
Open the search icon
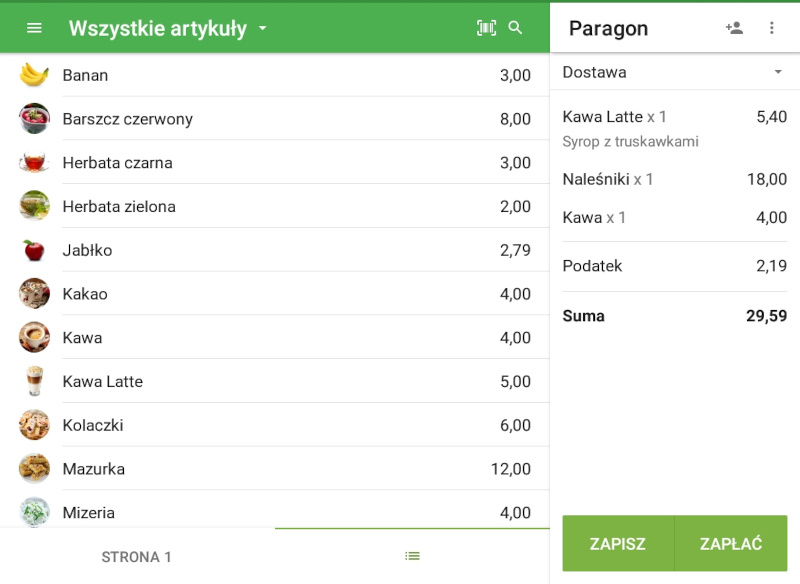click(x=517, y=27)
